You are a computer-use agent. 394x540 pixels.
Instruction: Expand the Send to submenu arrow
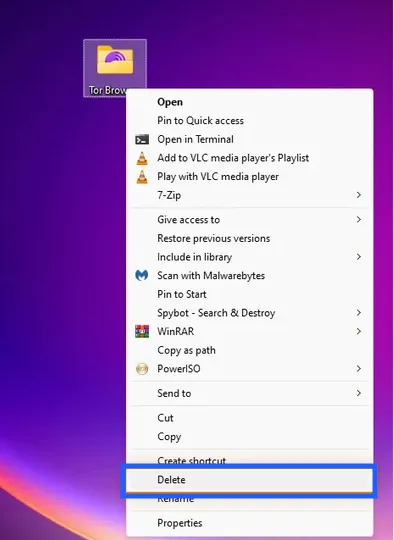[x=359, y=393]
